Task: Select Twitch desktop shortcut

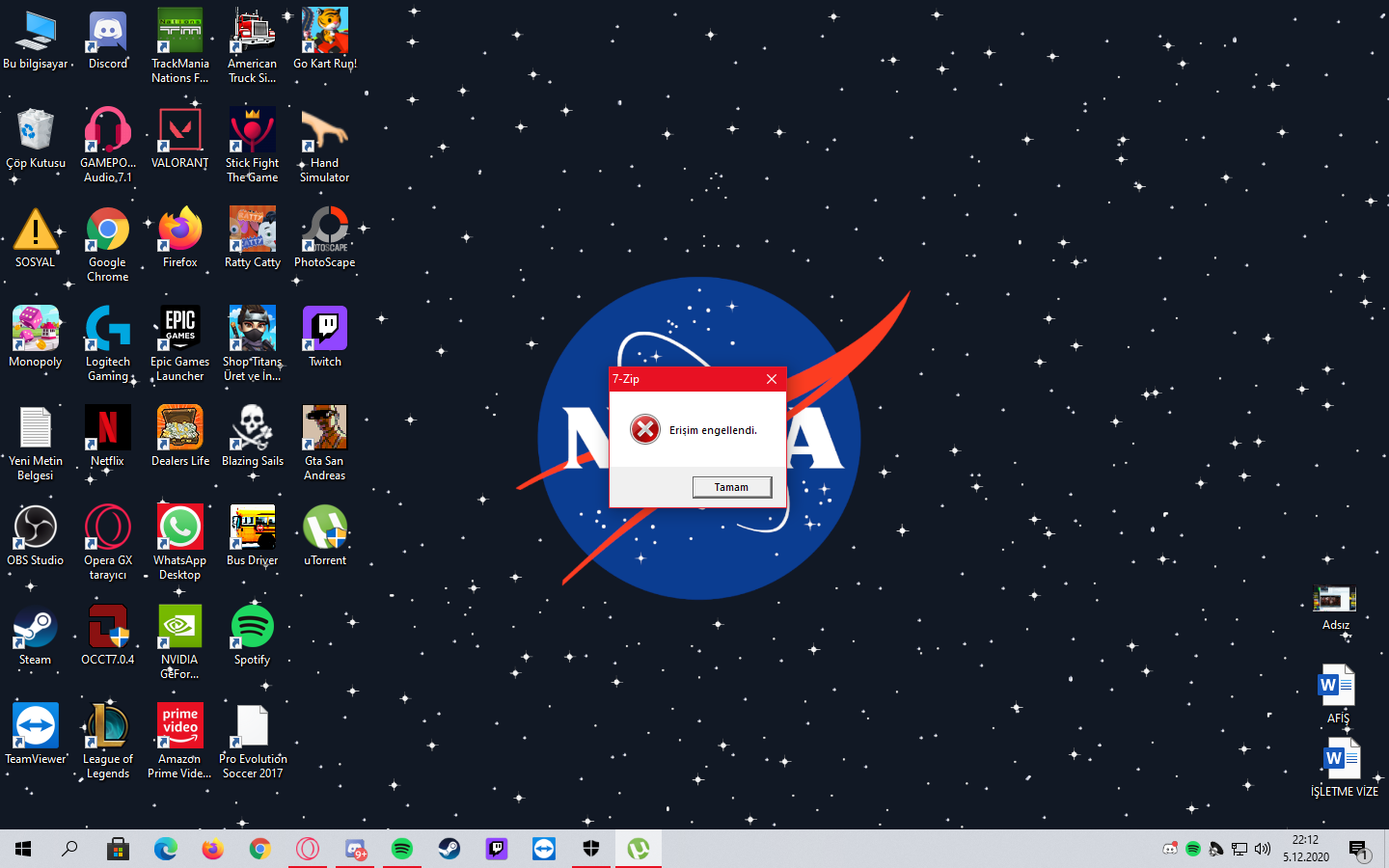Action: pyautogui.click(x=325, y=339)
